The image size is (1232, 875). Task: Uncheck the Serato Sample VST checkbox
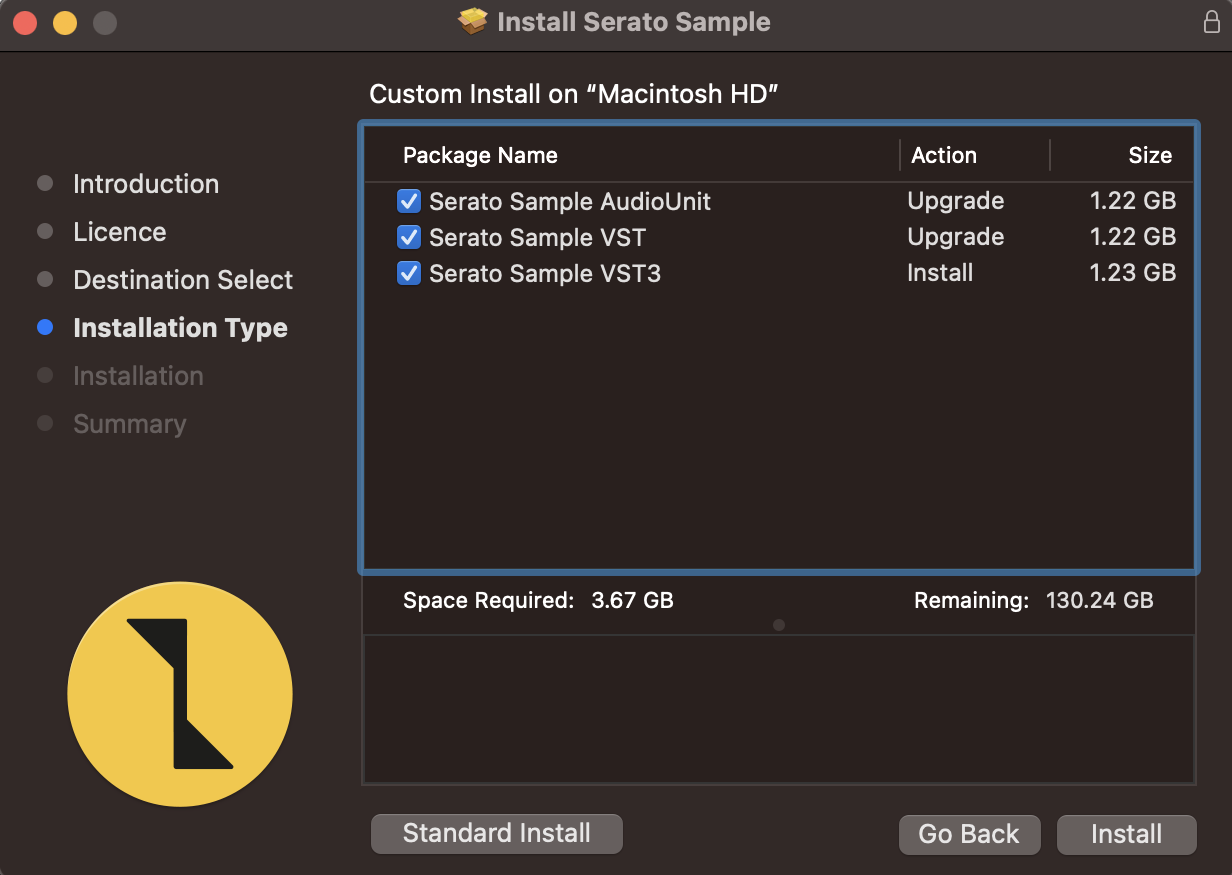tap(409, 237)
